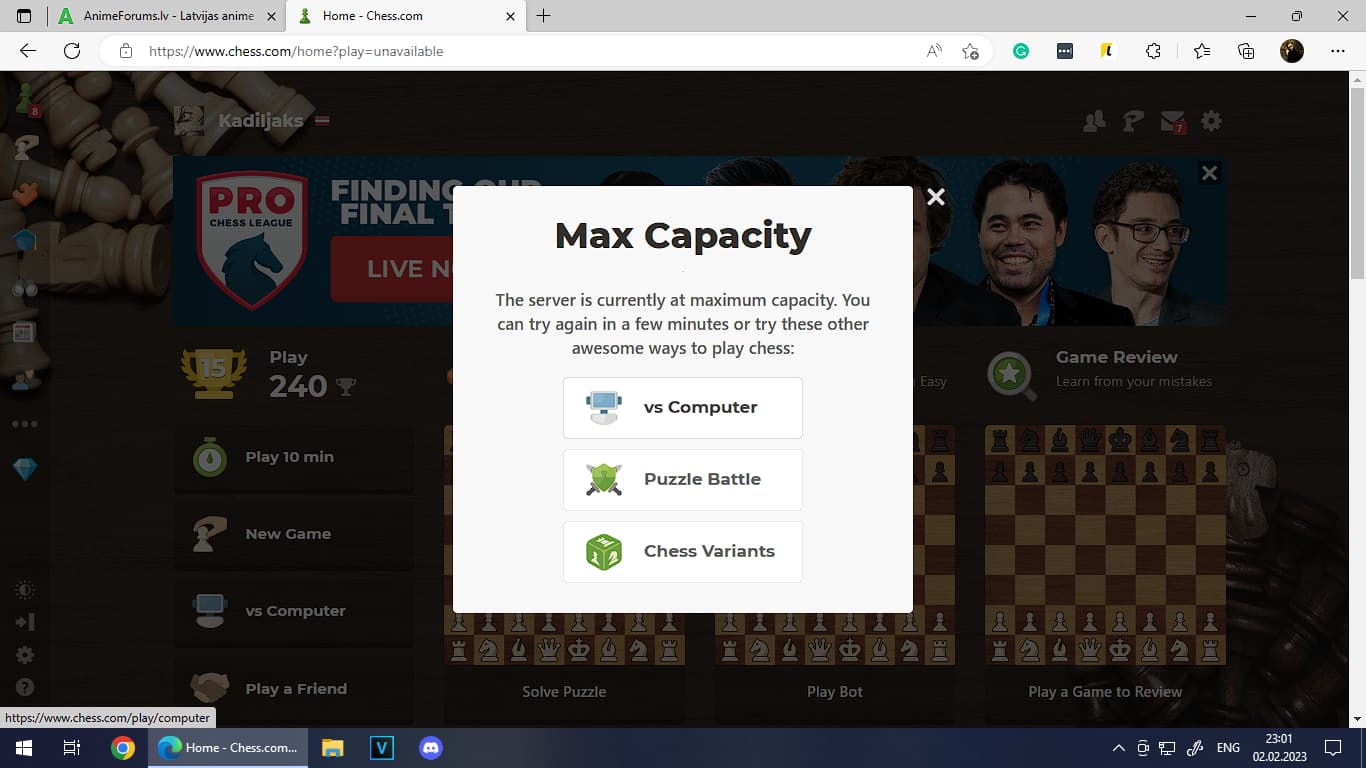Close the Max Capacity dialog
The width and height of the screenshot is (1366, 768).
click(x=935, y=197)
